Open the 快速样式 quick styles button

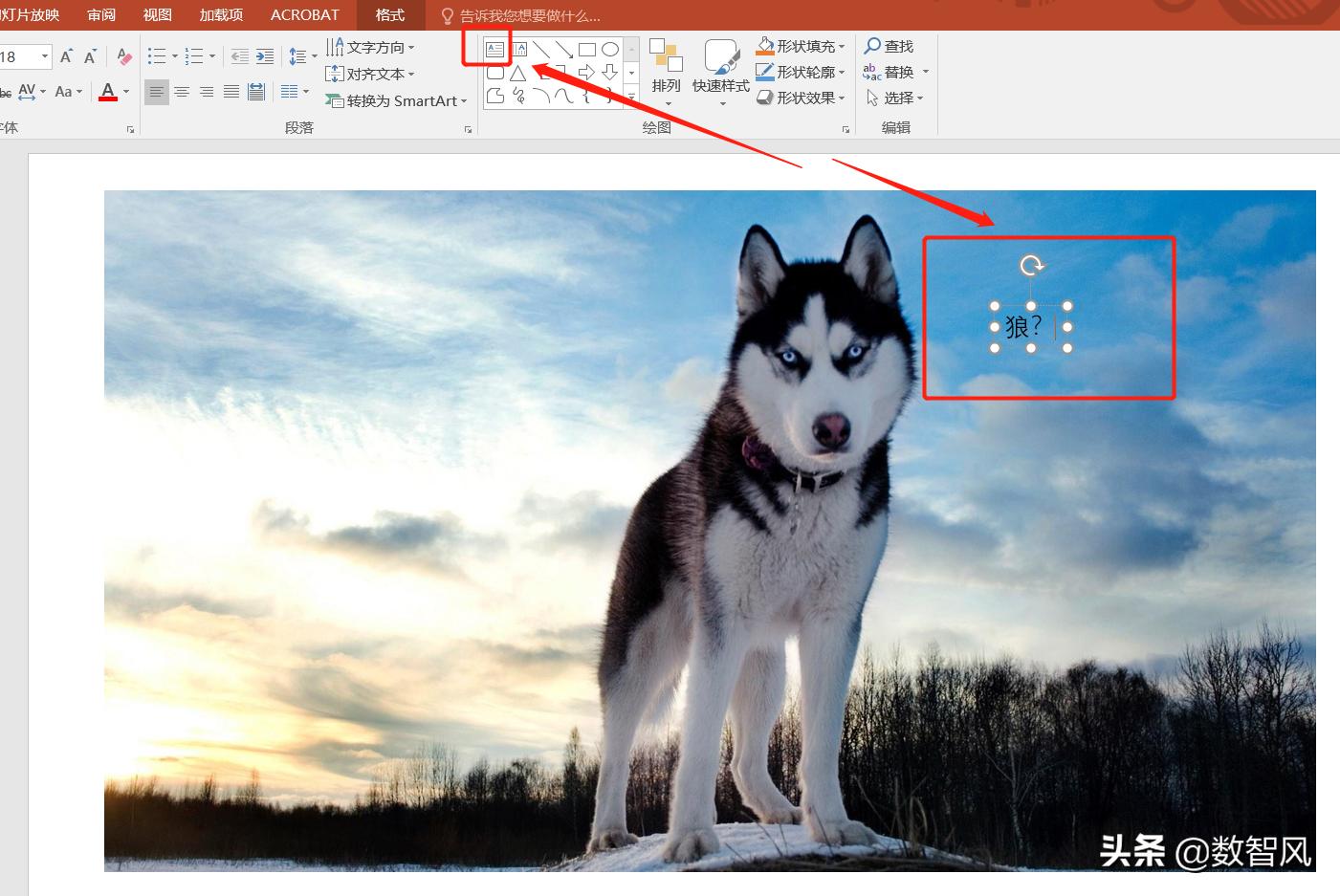pos(721,69)
